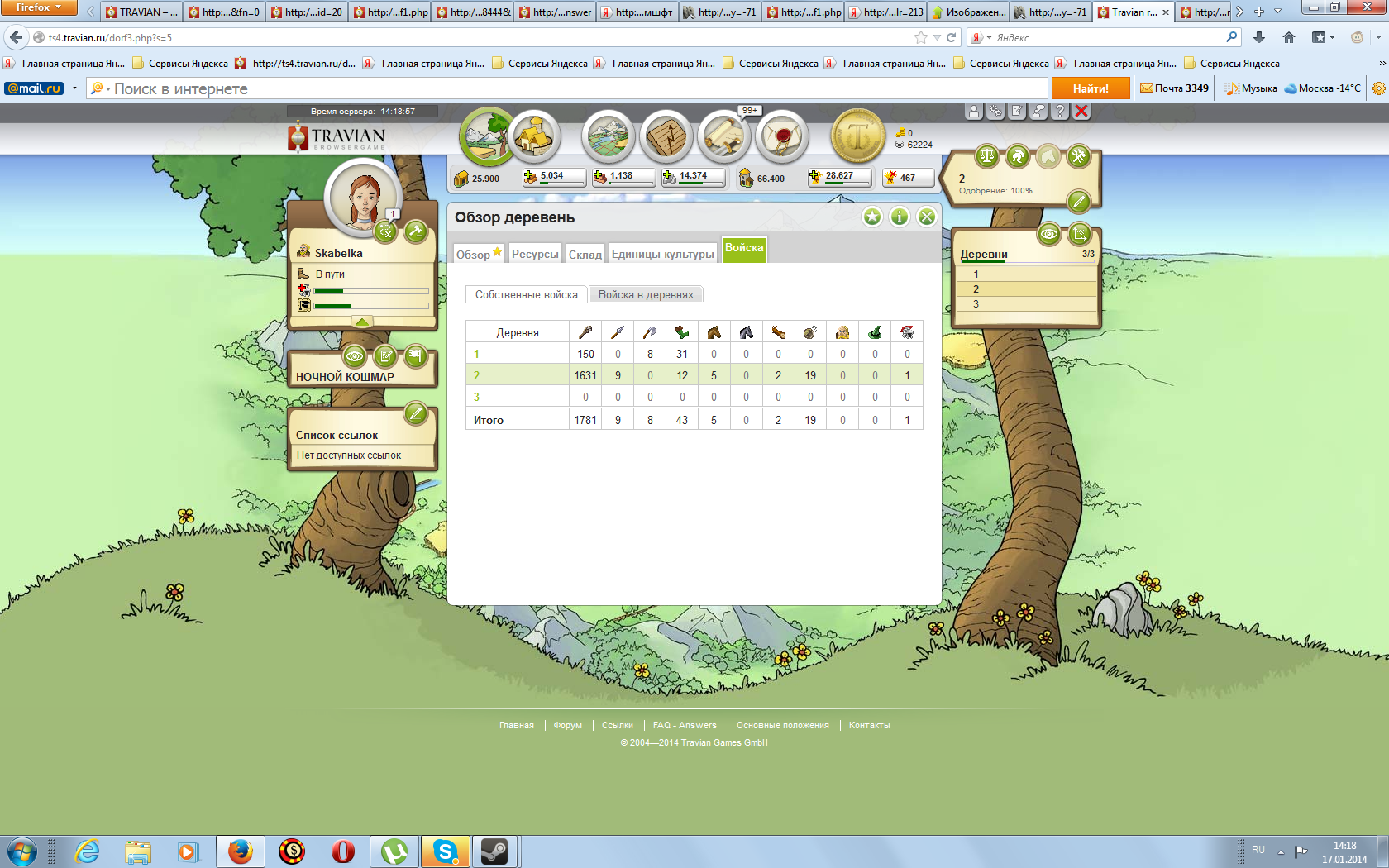Open the hero auctions hammer icon
The image size is (1389, 868).
(x=416, y=231)
